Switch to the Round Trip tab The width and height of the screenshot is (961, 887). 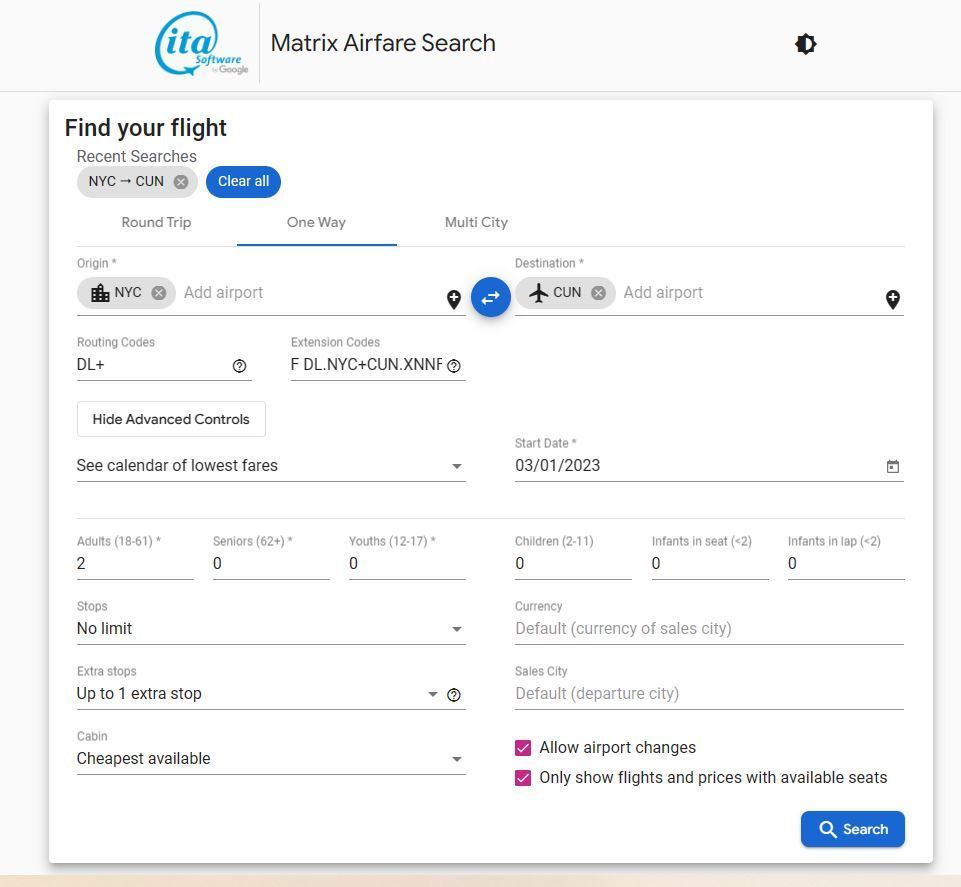[156, 223]
